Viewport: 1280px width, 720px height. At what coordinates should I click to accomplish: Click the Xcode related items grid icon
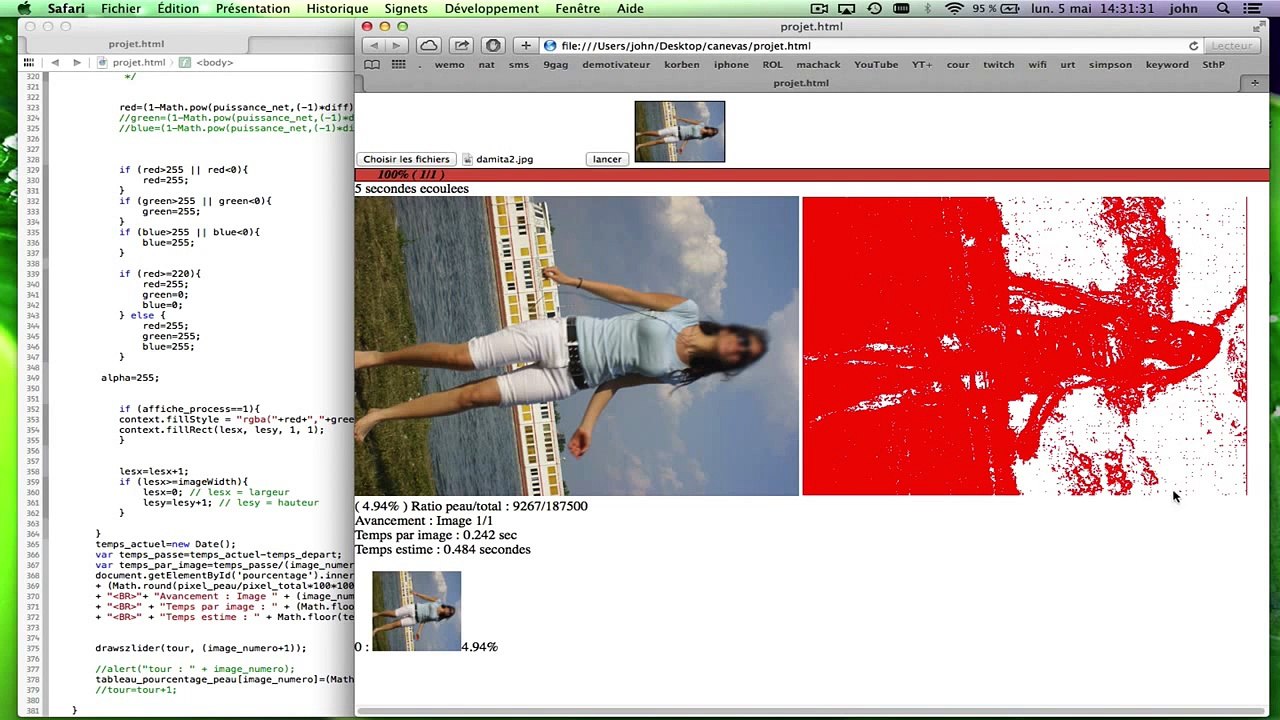pyautogui.click(x=28, y=62)
